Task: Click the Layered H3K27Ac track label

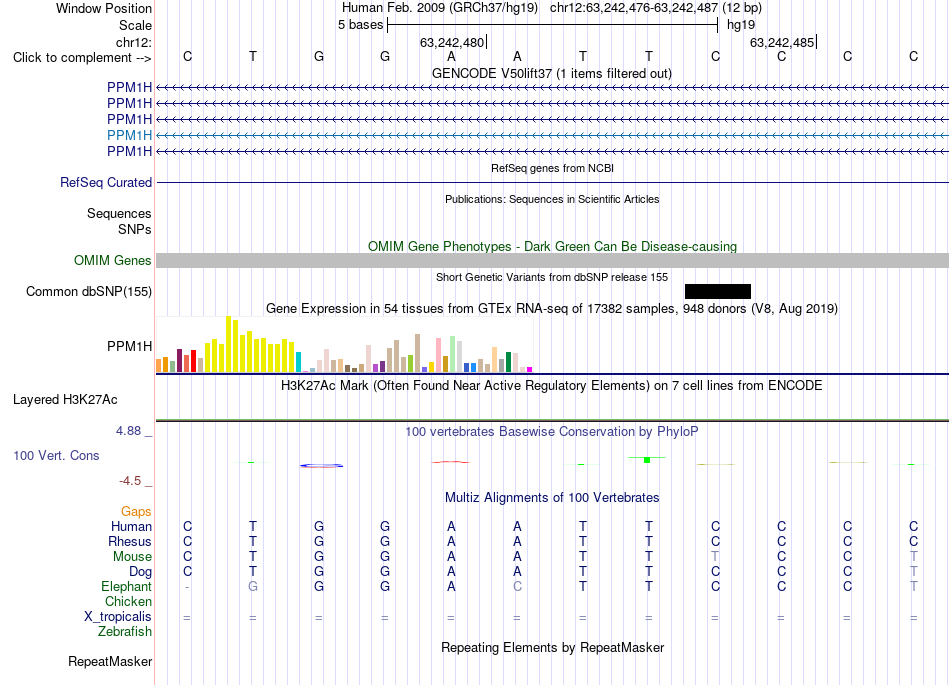Action: [65, 400]
